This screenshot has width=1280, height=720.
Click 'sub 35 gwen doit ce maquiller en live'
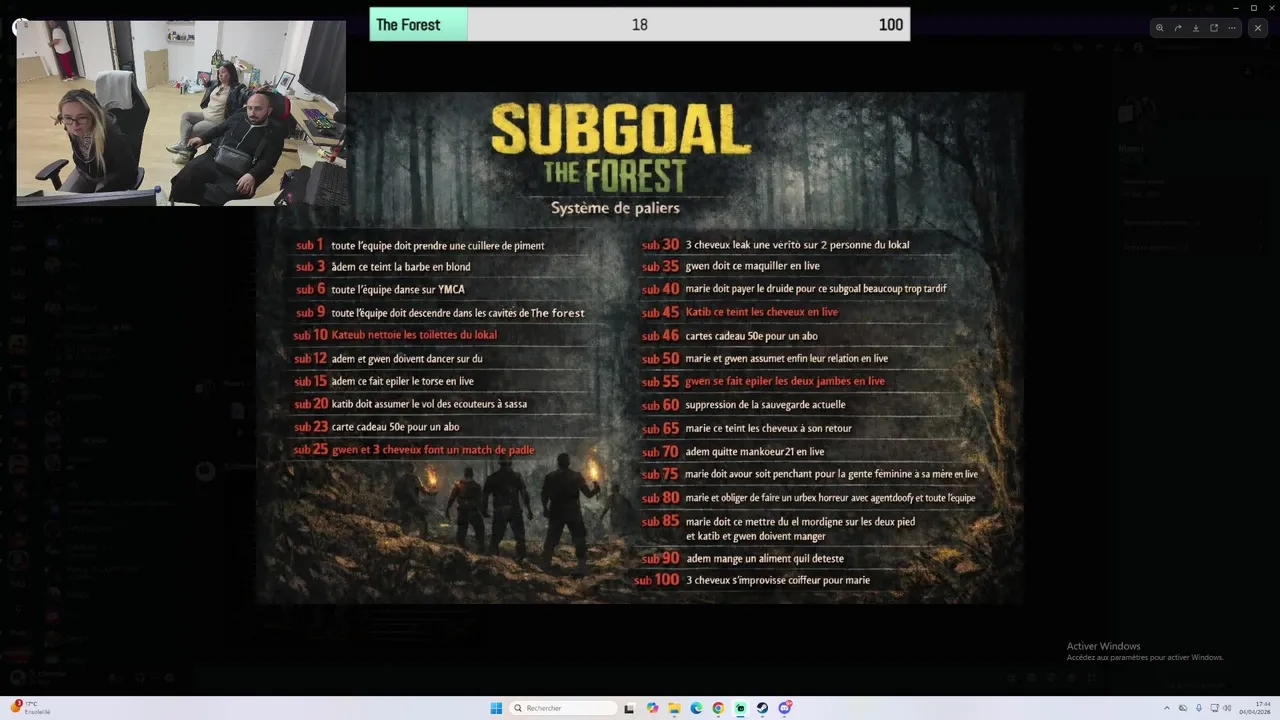coord(731,266)
